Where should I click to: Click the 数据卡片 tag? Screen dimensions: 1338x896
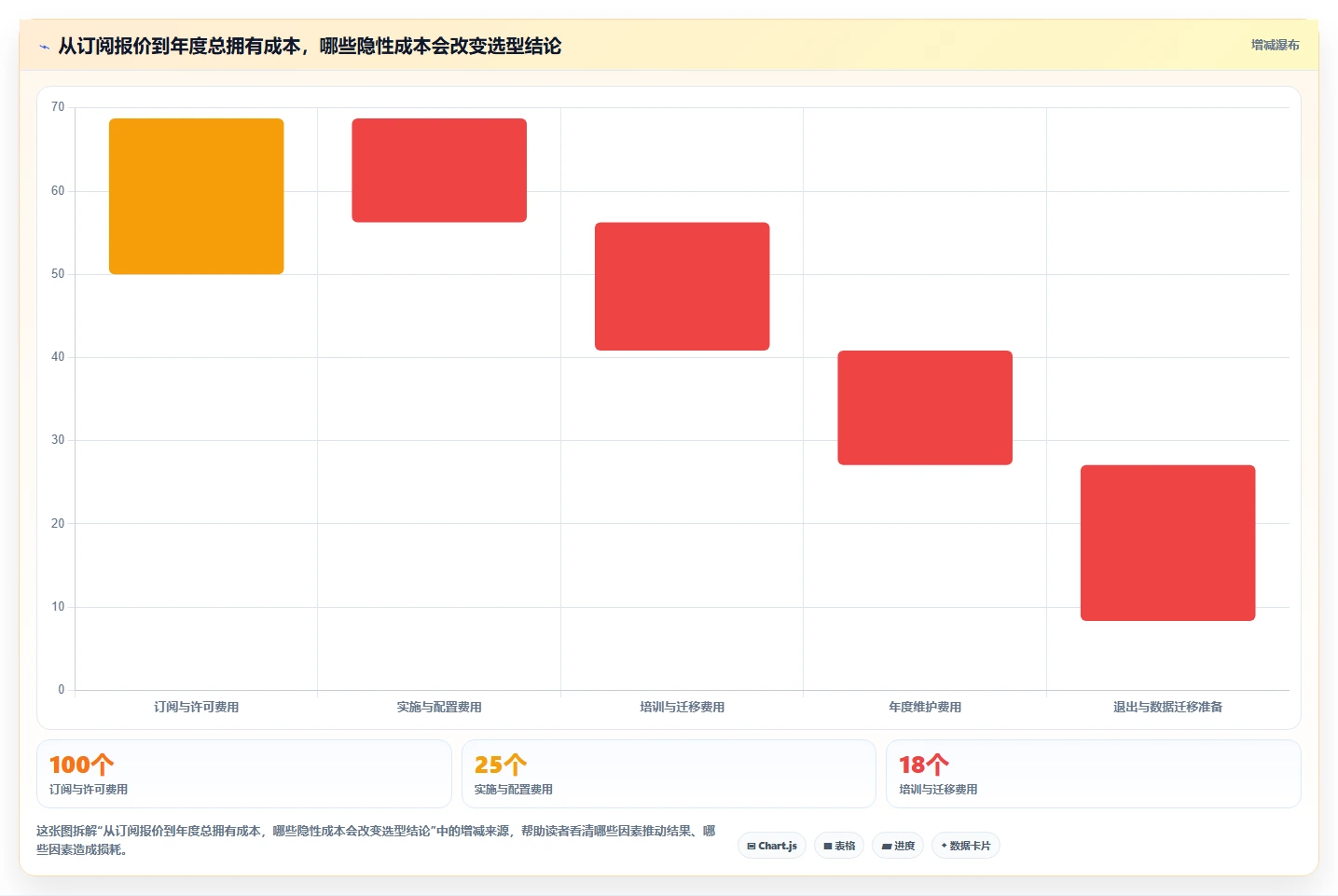966,846
